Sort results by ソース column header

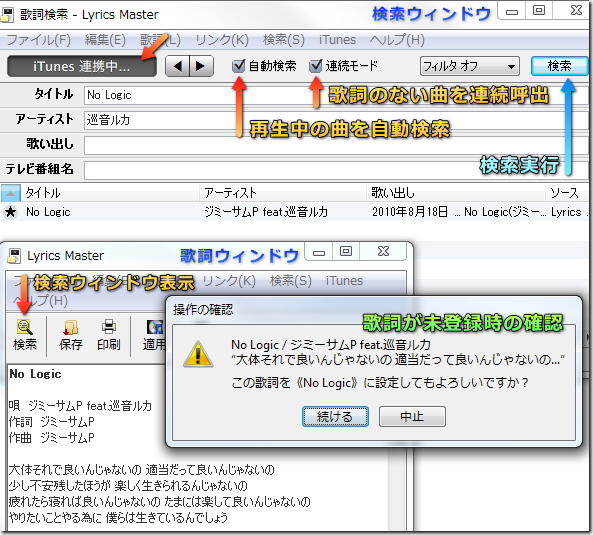click(567, 193)
